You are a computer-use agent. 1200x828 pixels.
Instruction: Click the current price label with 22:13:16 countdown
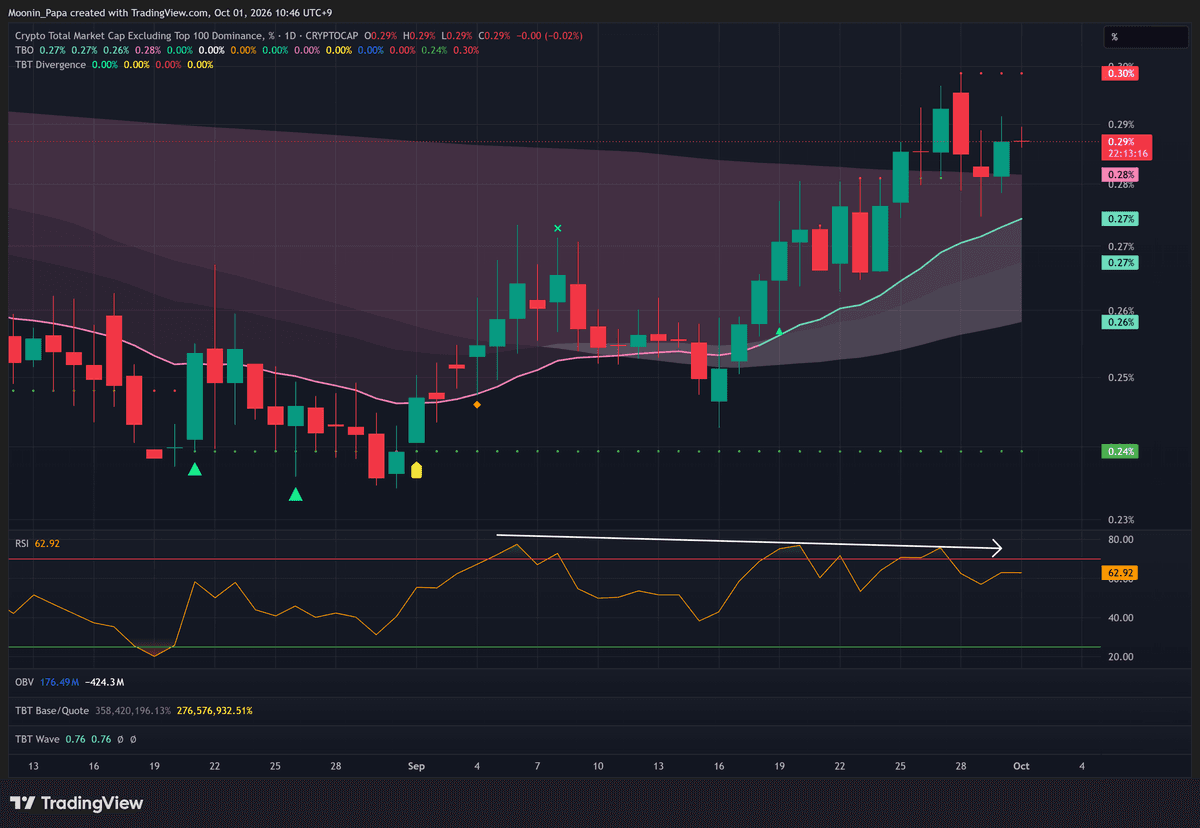[x=1127, y=147]
